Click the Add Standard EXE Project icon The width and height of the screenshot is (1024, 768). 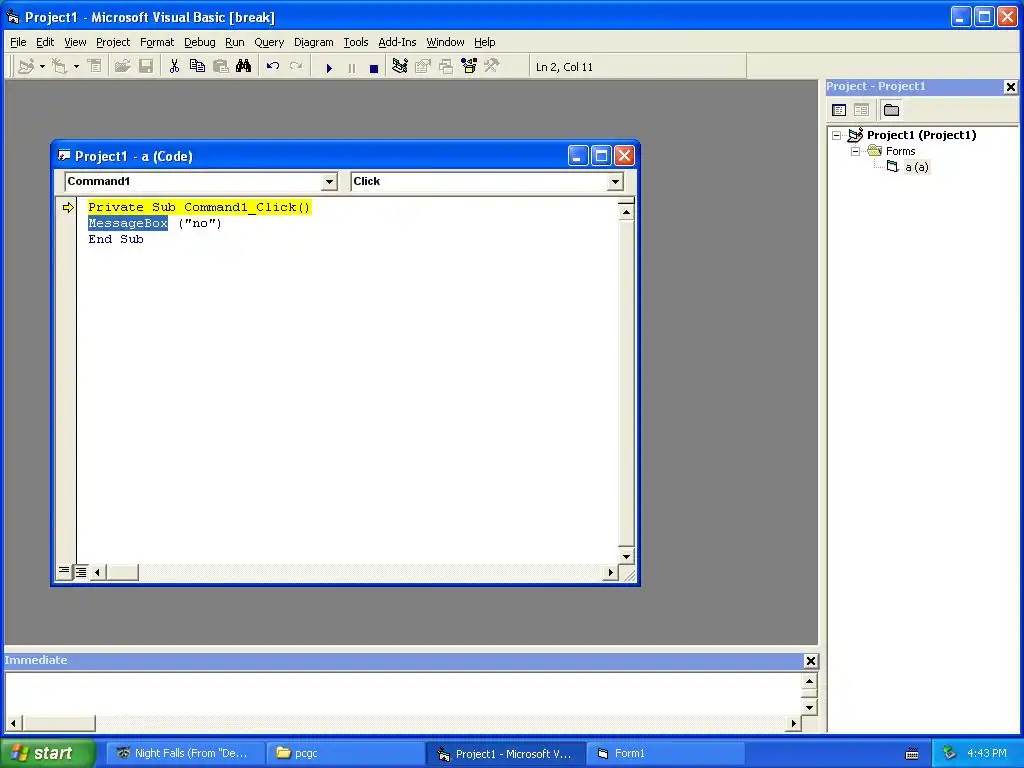(26, 67)
